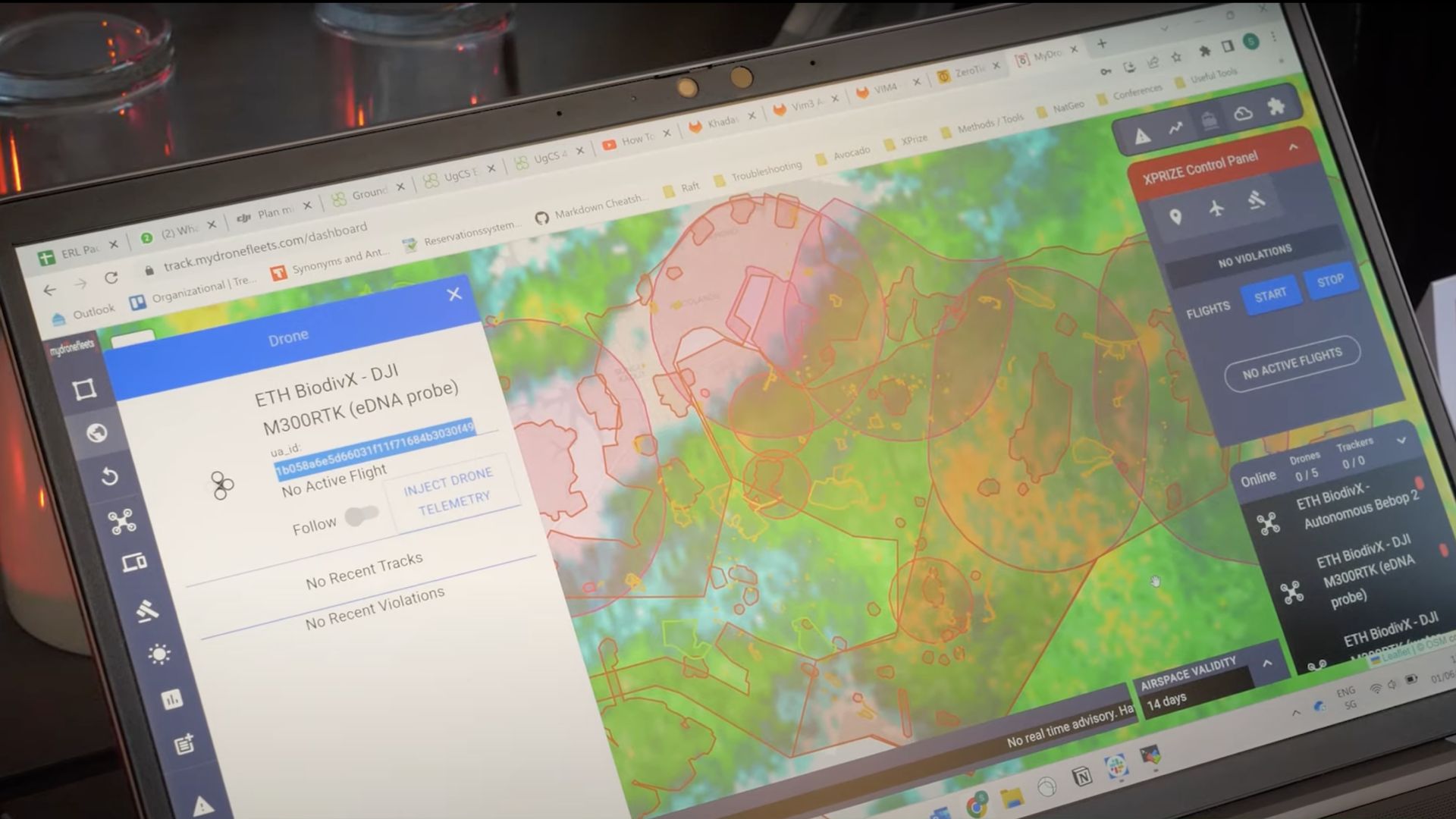The width and height of the screenshot is (1456, 819).
Task: Open the Outlook bookmark
Action: click(83, 313)
